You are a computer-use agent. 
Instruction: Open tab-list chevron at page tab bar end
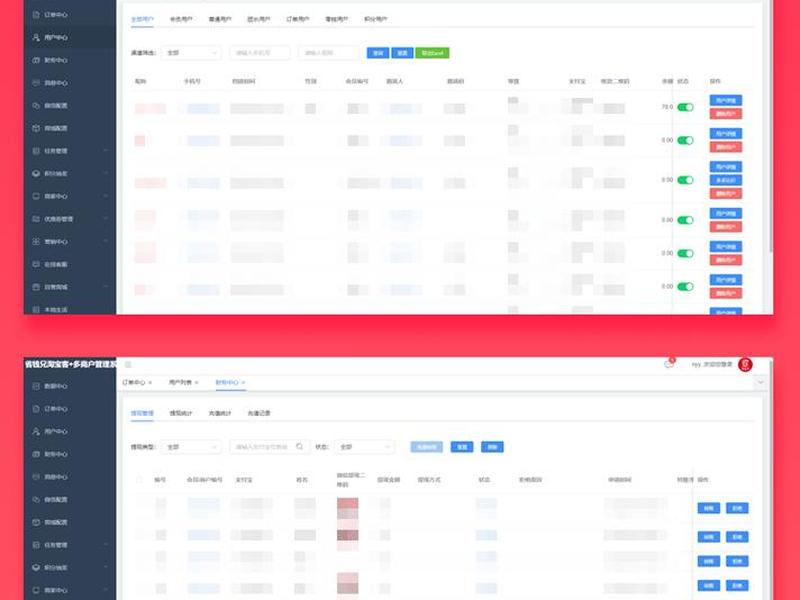[761, 382]
